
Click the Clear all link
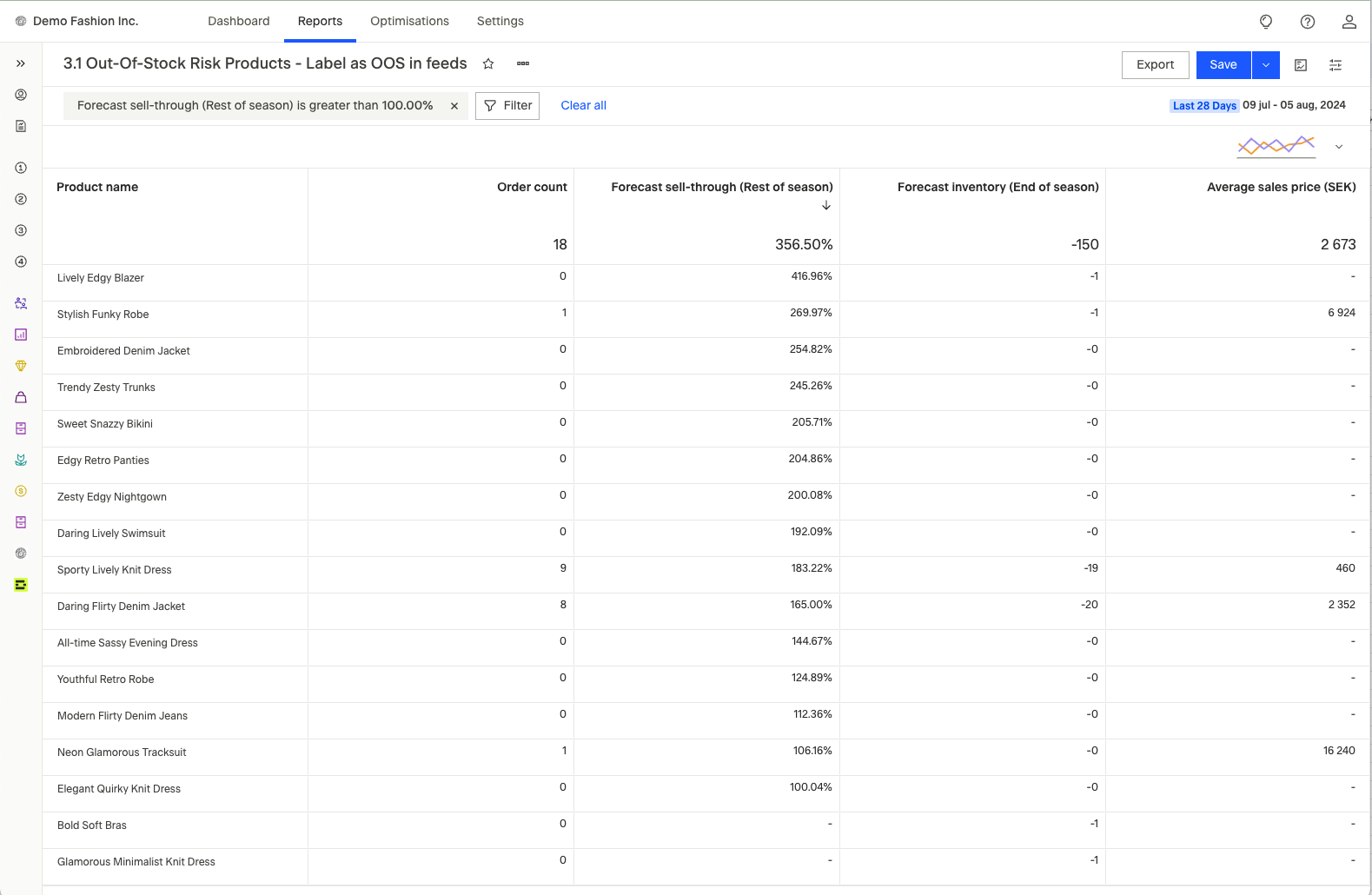[583, 105]
